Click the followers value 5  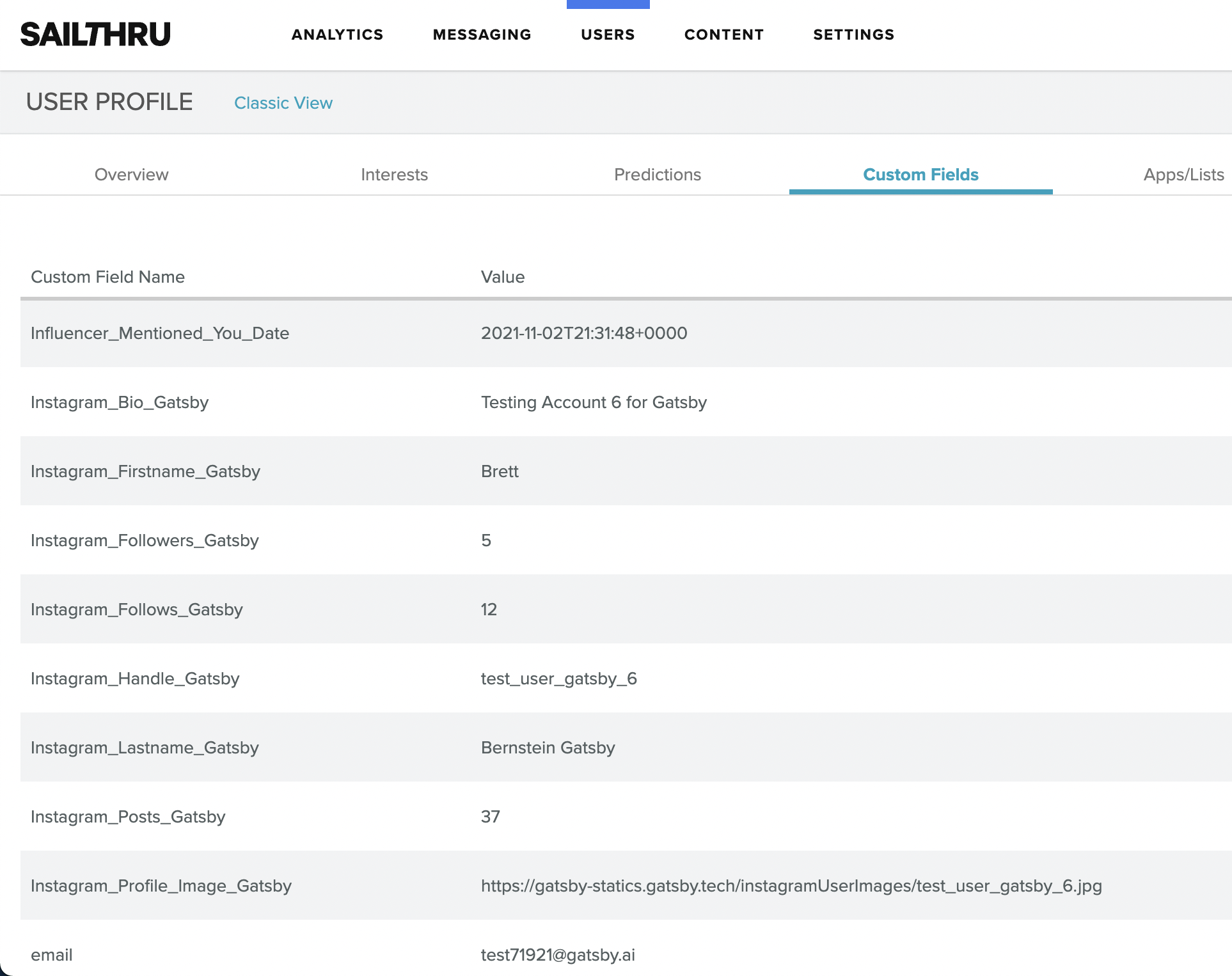(x=486, y=540)
